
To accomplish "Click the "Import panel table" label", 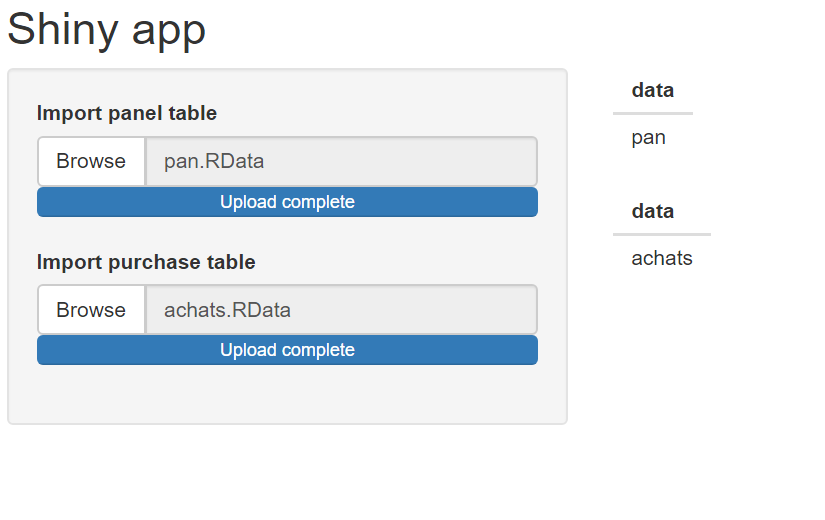I will pyautogui.click(x=127, y=113).
